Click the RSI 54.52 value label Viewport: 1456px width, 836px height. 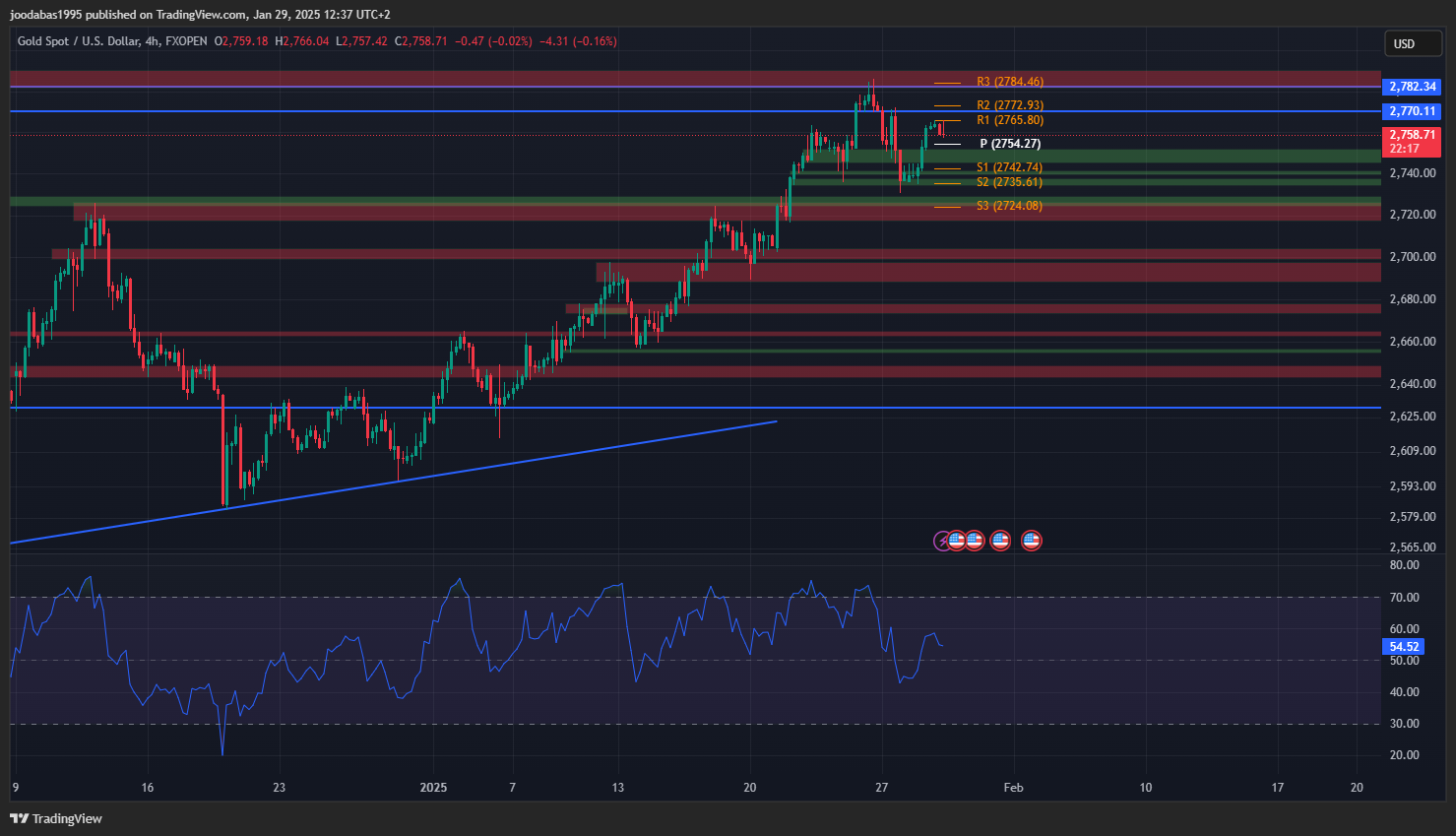[1403, 647]
